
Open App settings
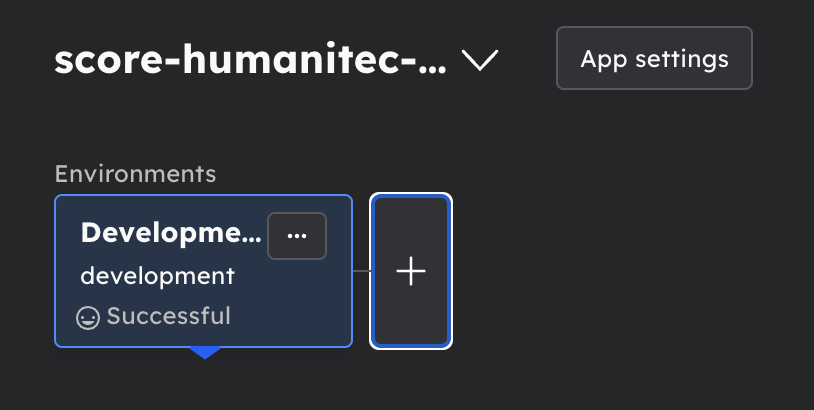[x=654, y=59]
